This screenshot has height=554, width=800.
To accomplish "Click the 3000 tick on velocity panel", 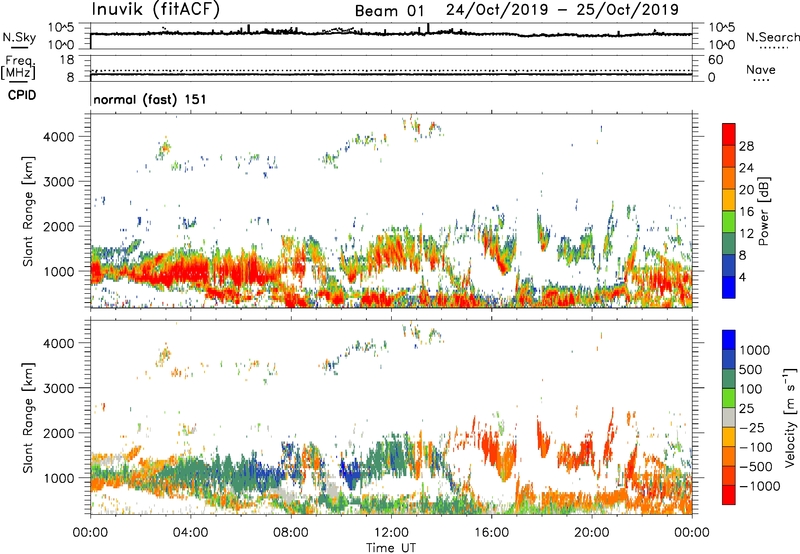I will pos(59,388).
